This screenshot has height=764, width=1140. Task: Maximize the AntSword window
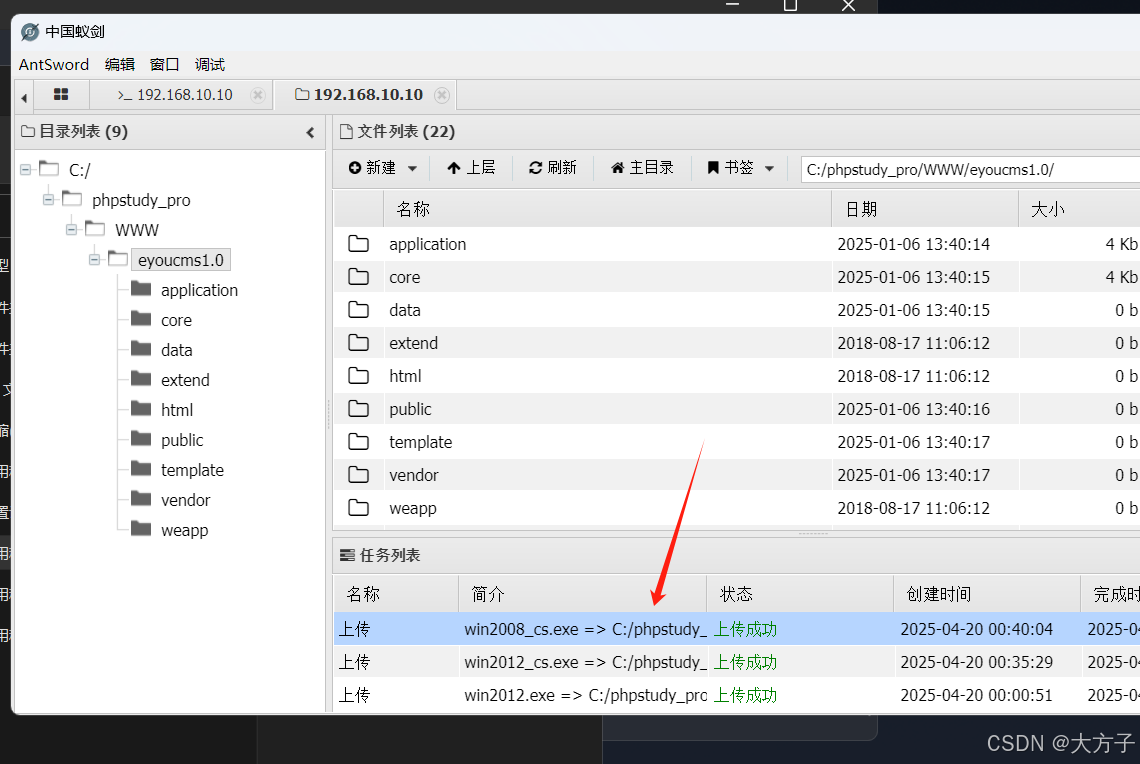[x=790, y=6]
